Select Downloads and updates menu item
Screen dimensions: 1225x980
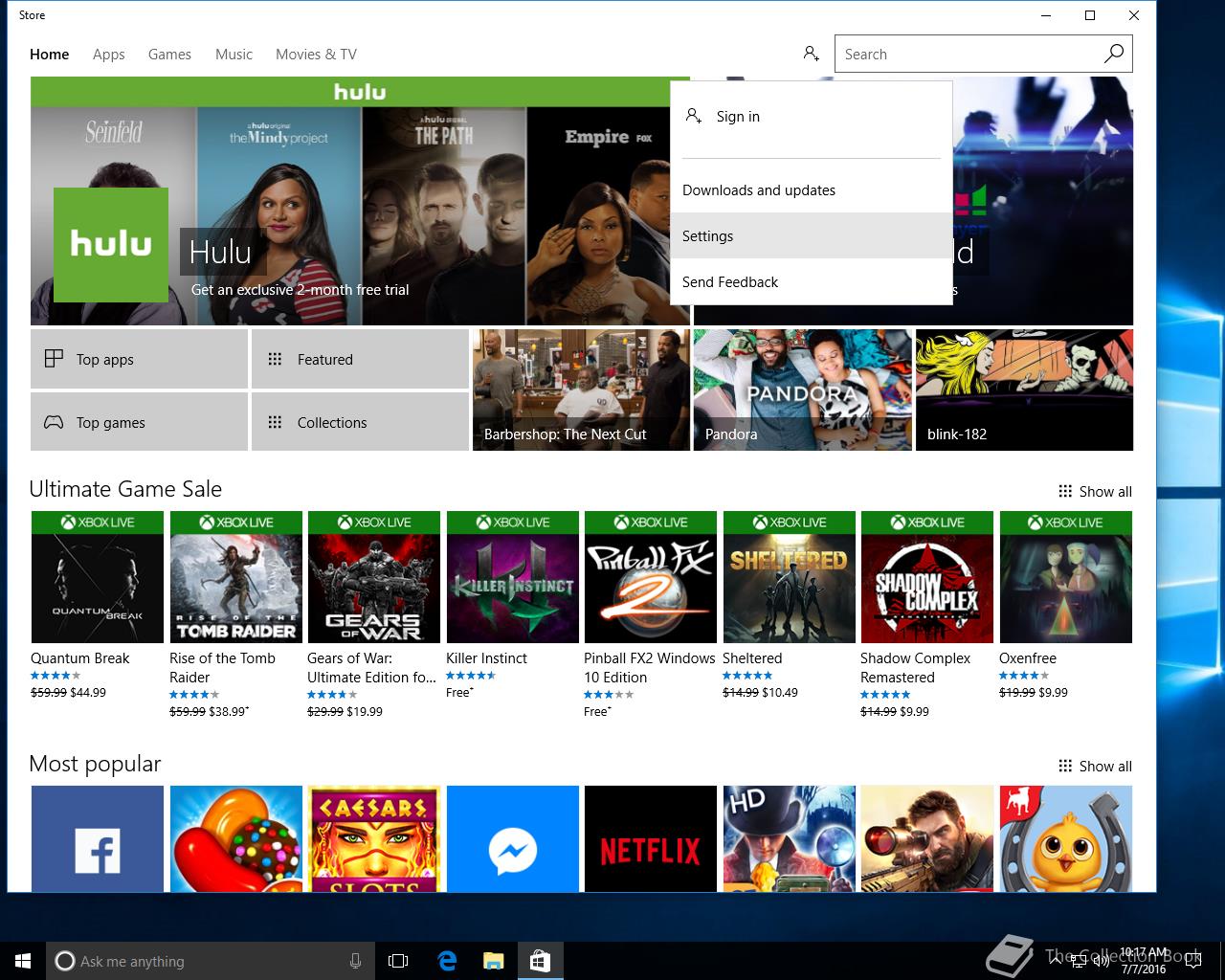[812, 190]
